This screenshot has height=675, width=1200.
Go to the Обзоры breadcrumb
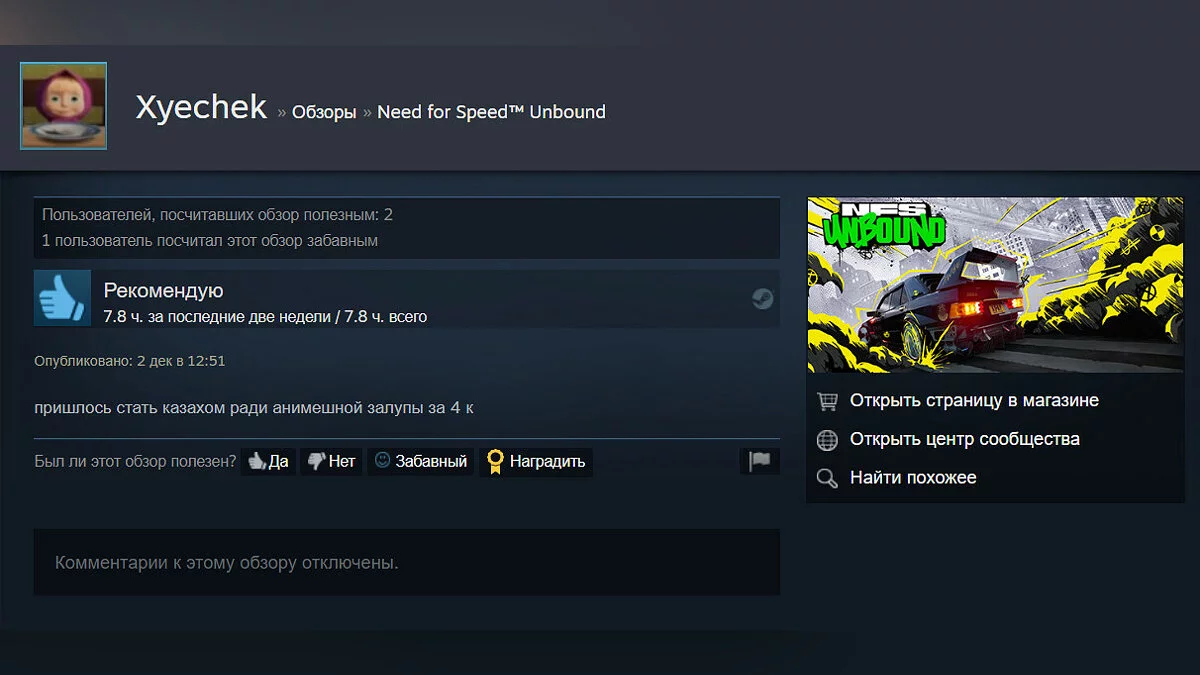(x=324, y=112)
